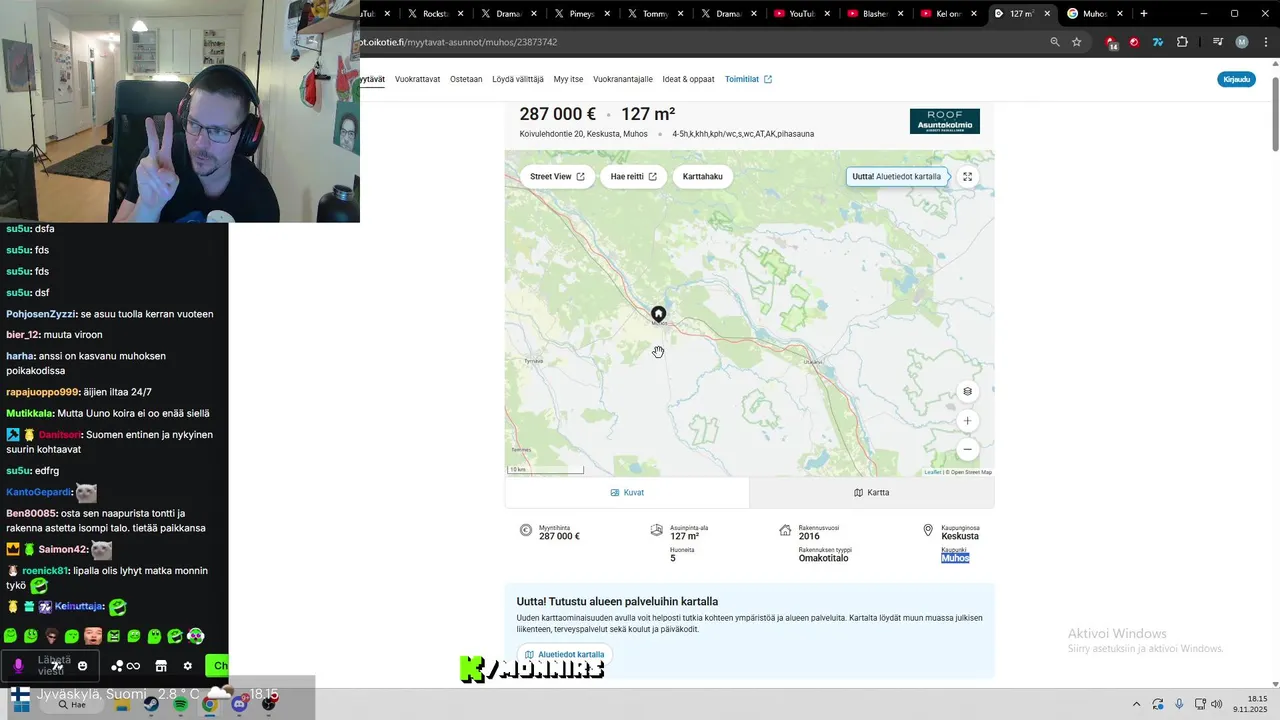
Task: Open the red circular extension icon
Action: [1134, 42]
